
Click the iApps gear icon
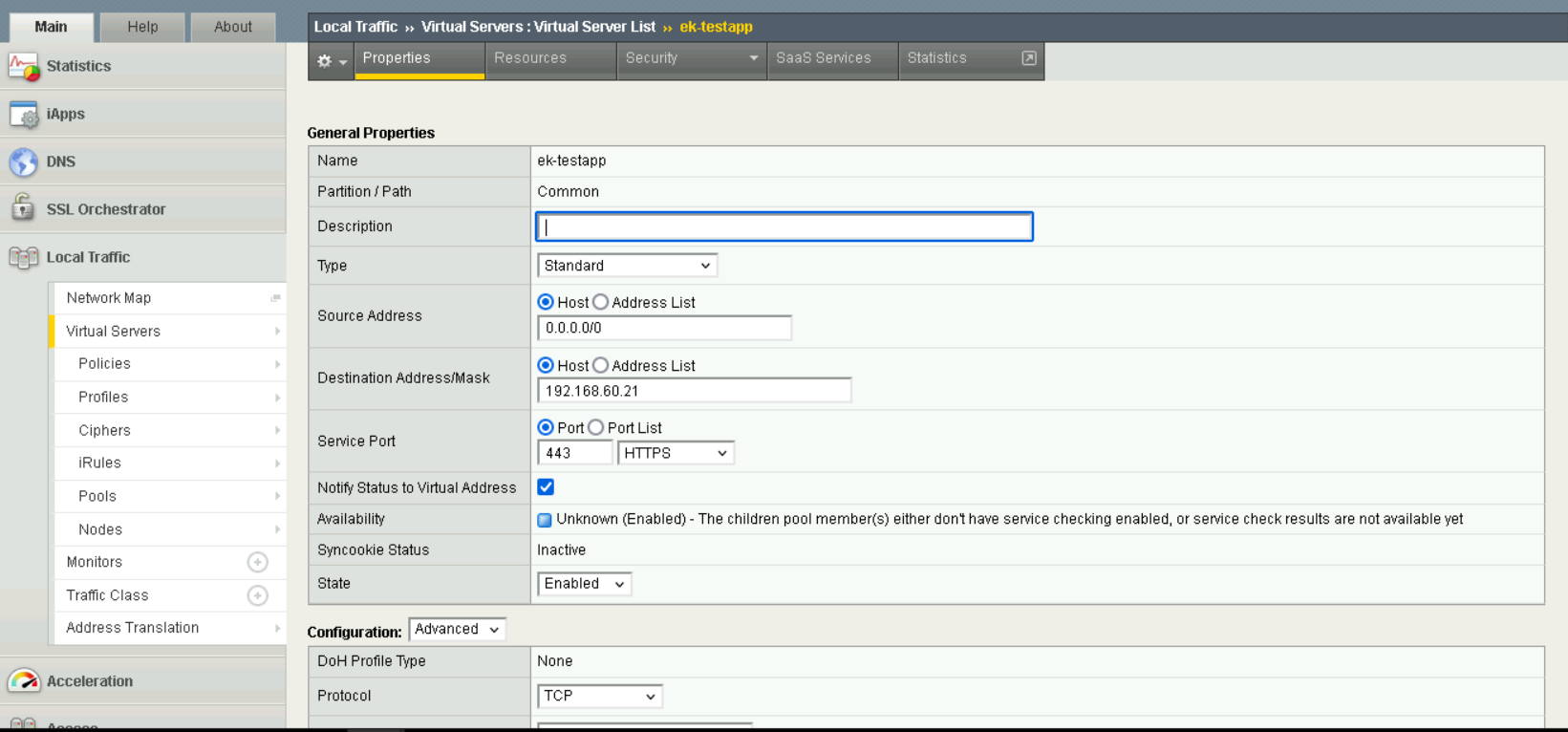pos(24,115)
